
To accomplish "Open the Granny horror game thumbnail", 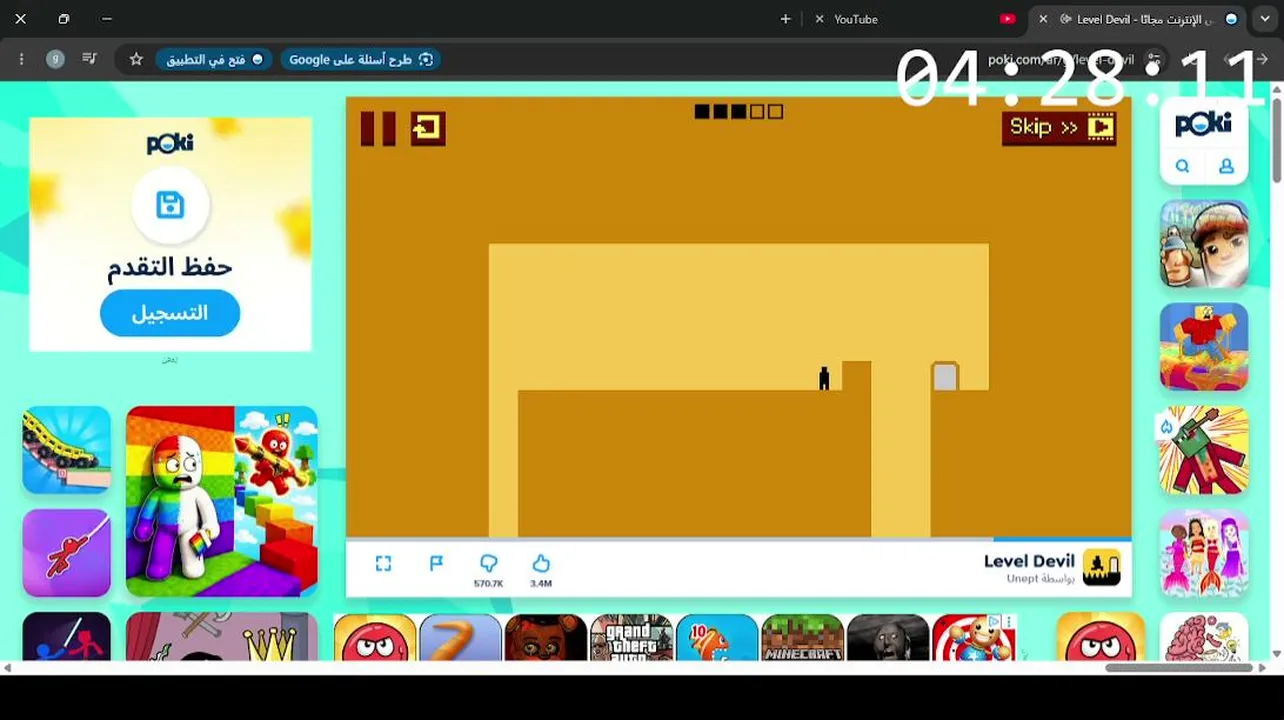I will 888,638.
